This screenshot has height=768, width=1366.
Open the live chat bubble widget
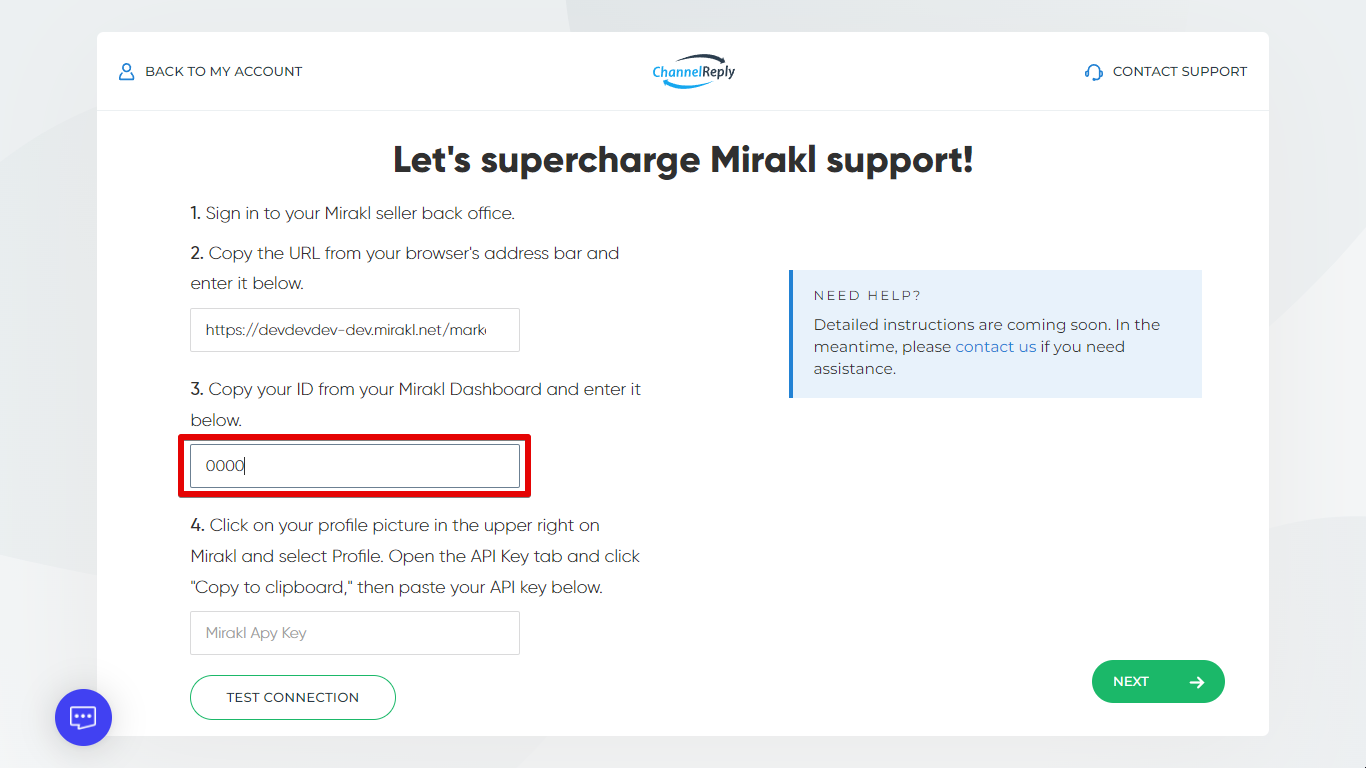pyautogui.click(x=83, y=717)
